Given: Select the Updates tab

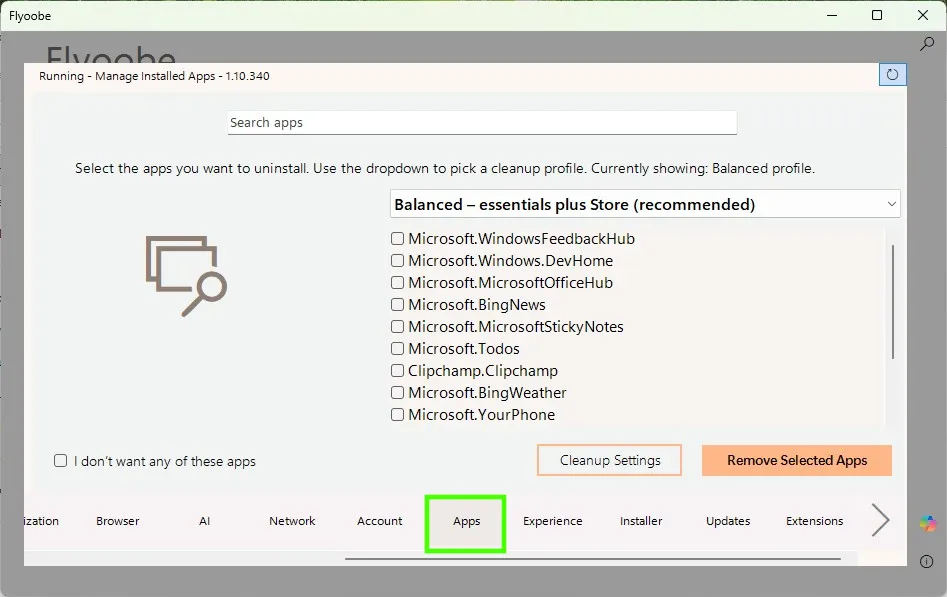Looking at the screenshot, I should 728,521.
